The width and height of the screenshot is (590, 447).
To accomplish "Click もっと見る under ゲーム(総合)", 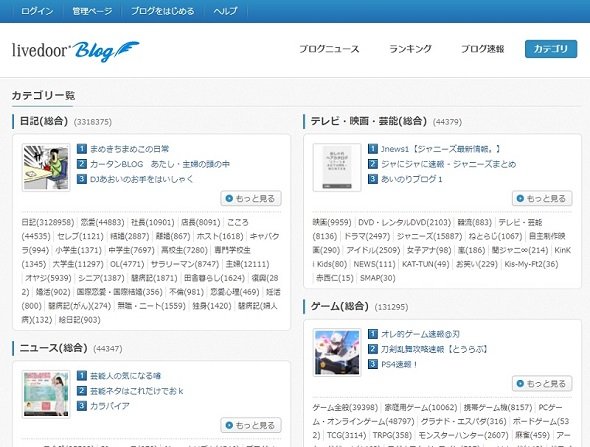I will tap(542, 384).
